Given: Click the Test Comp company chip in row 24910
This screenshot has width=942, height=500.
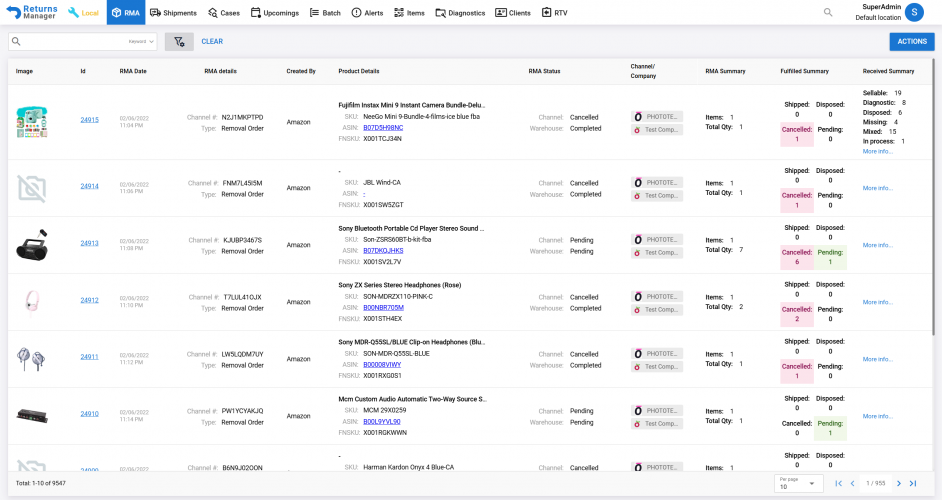Looking at the screenshot, I should [x=657, y=424].
